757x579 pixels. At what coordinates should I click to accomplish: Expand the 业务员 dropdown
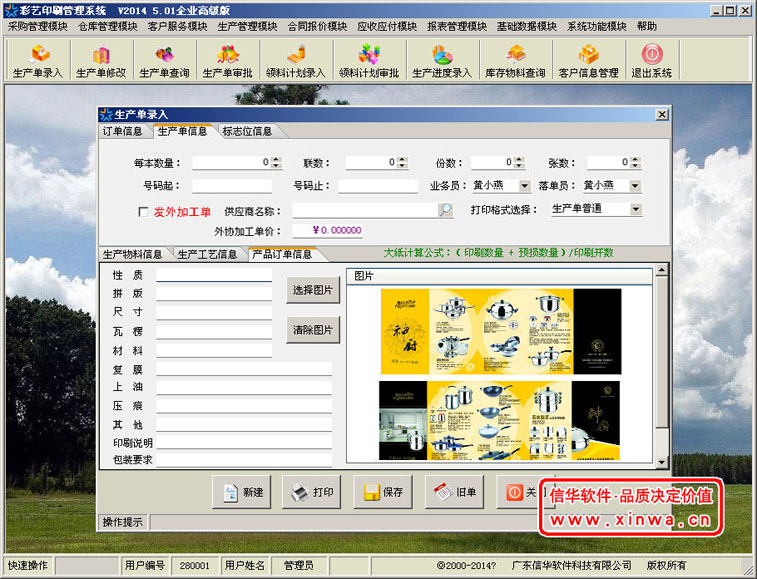[524, 186]
